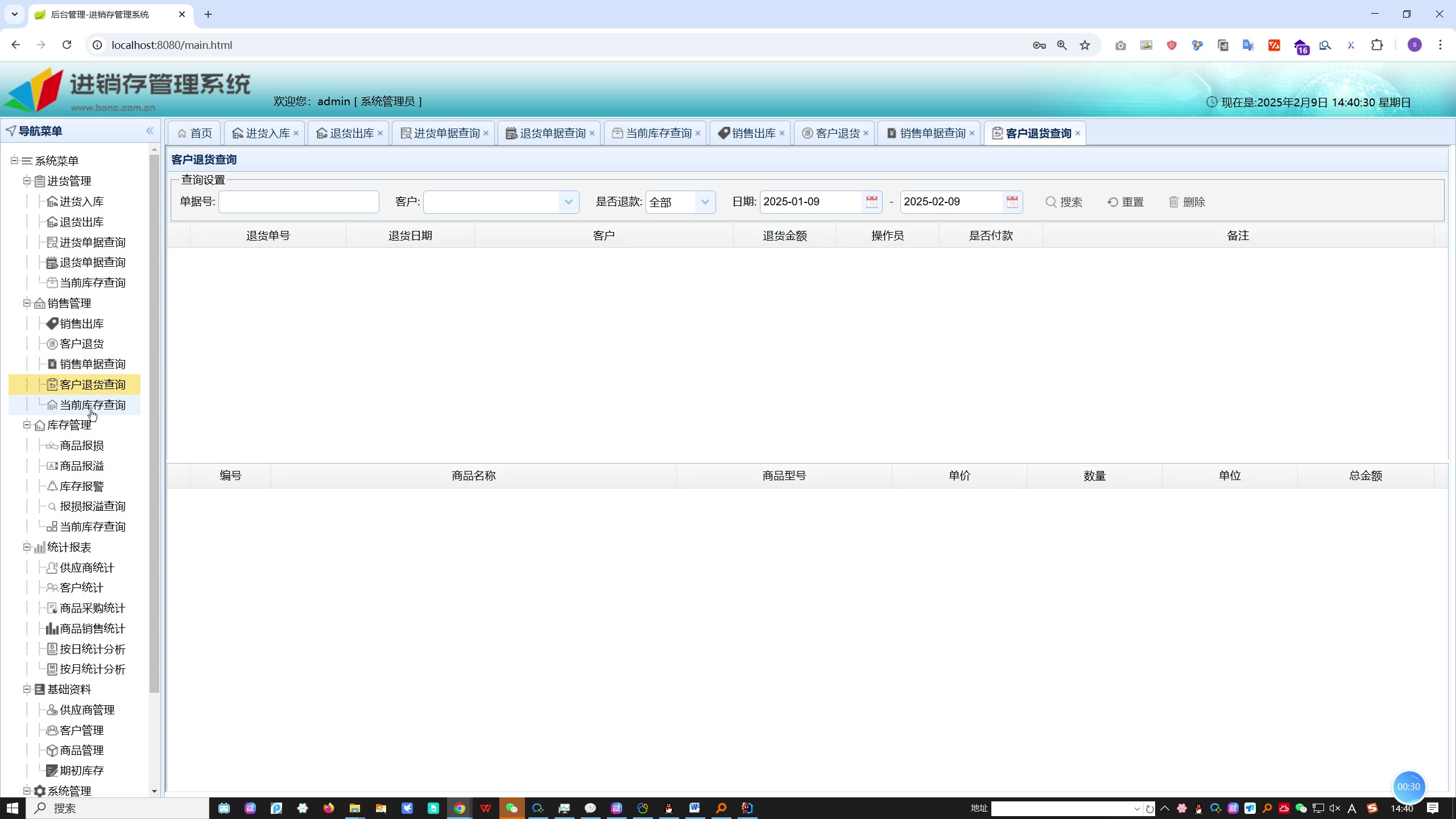Focus the start date field 2025-01-09
The height and width of the screenshot is (819, 1456).
pos(810,202)
